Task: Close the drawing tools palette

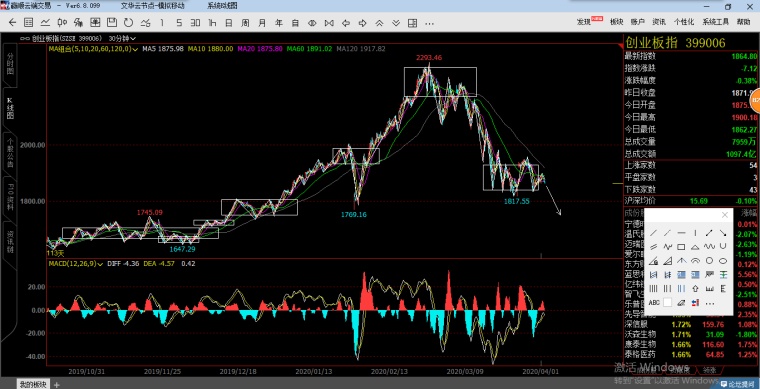Action: [x=725, y=215]
